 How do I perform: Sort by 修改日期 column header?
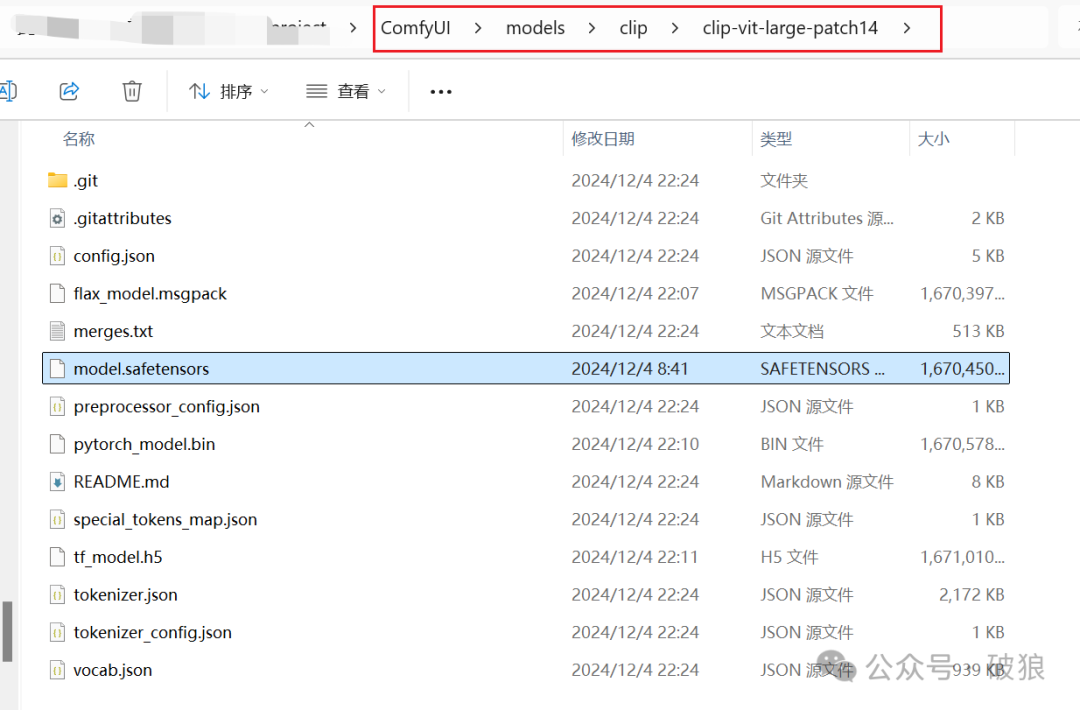tap(603, 139)
